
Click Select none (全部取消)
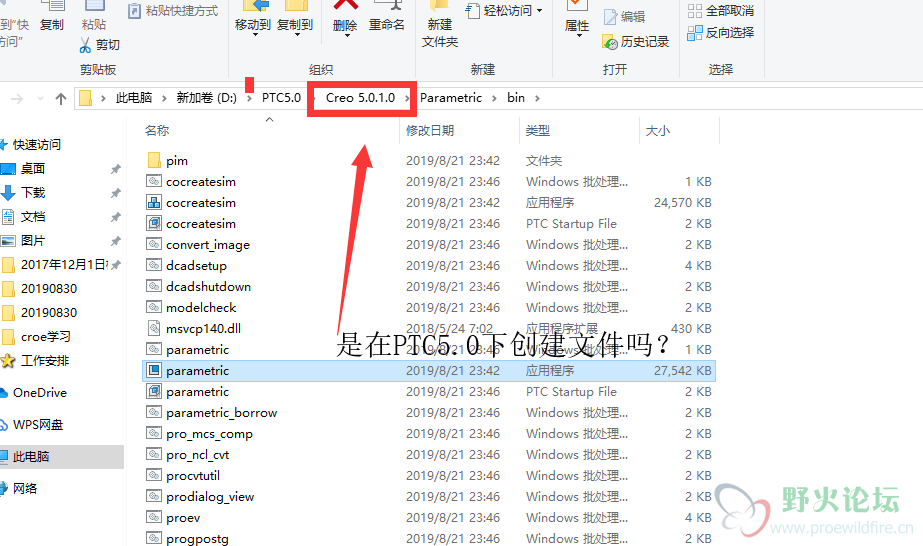721,11
